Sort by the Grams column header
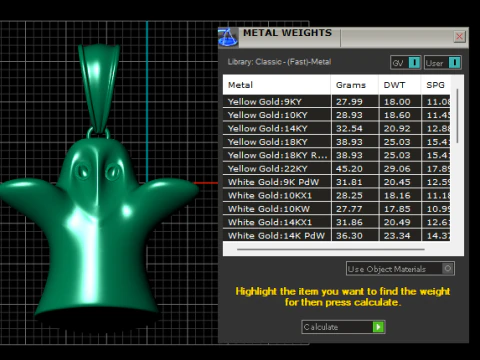The image size is (480, 360). 355,85
